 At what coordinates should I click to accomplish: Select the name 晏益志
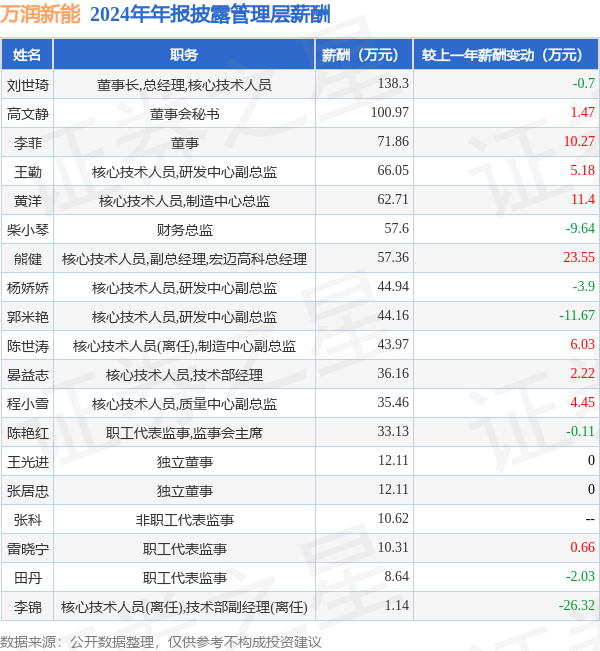[28, 375]
